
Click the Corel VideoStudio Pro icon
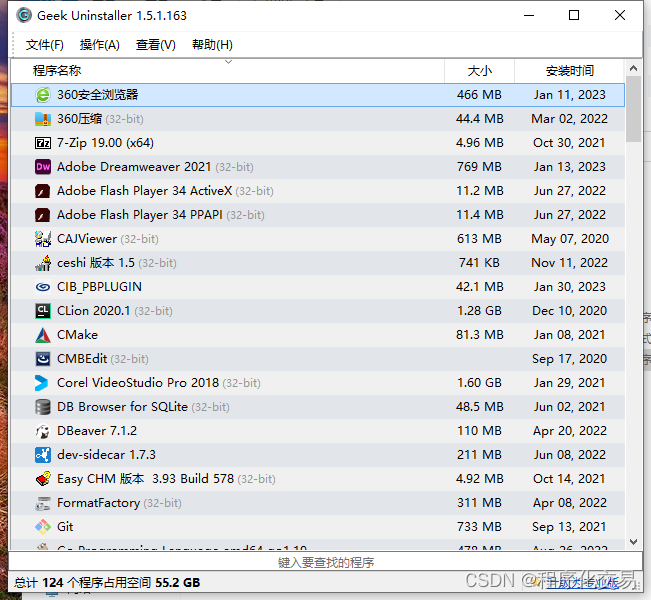click(x=42, y=383)
